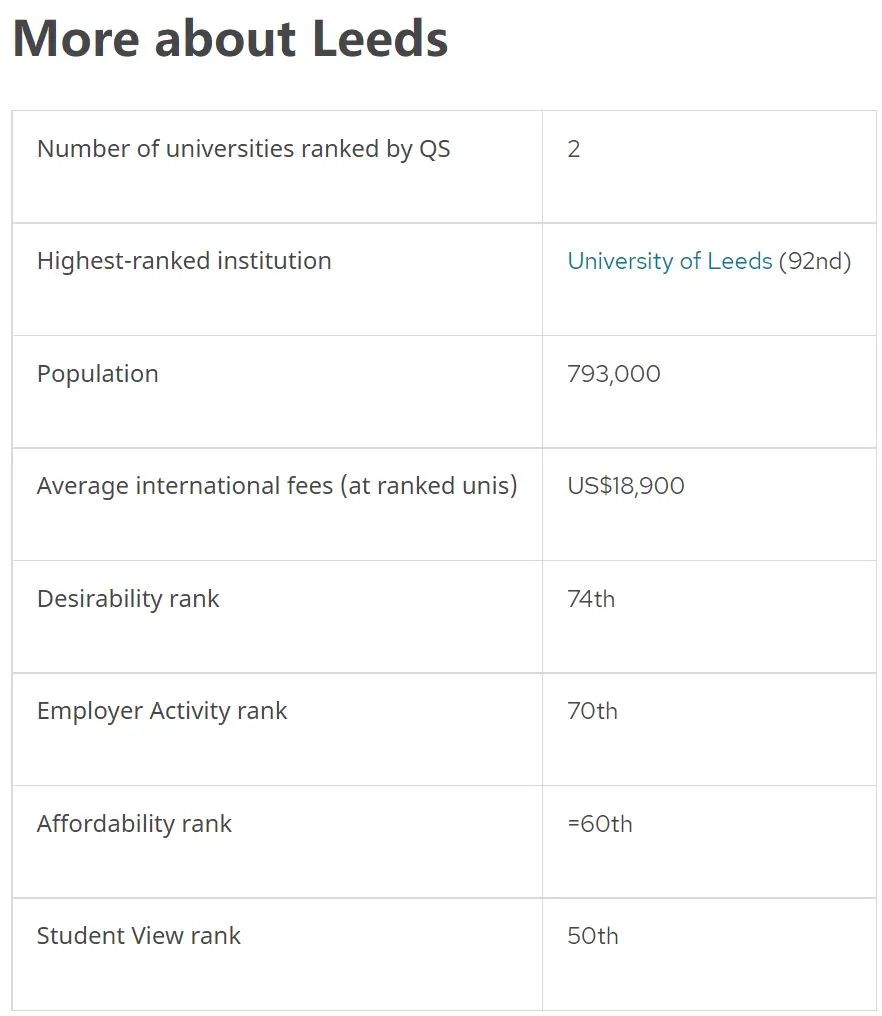Click '(at ranked unis)' in fees label
Viewport: 882px width, 1016px height.
pos(429,486)
